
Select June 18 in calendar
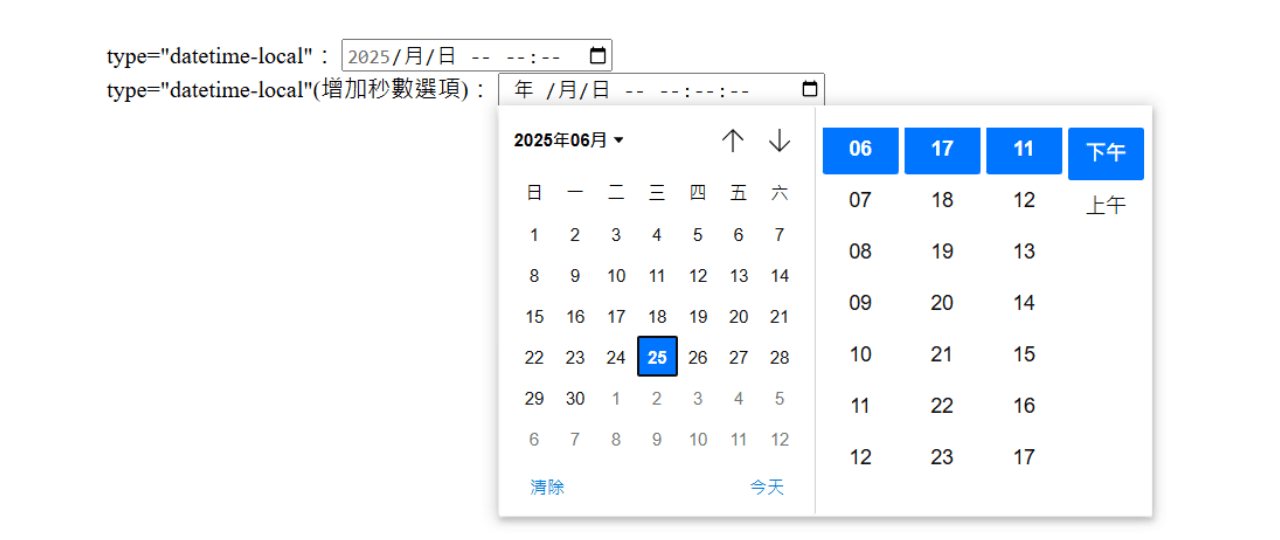657,316
